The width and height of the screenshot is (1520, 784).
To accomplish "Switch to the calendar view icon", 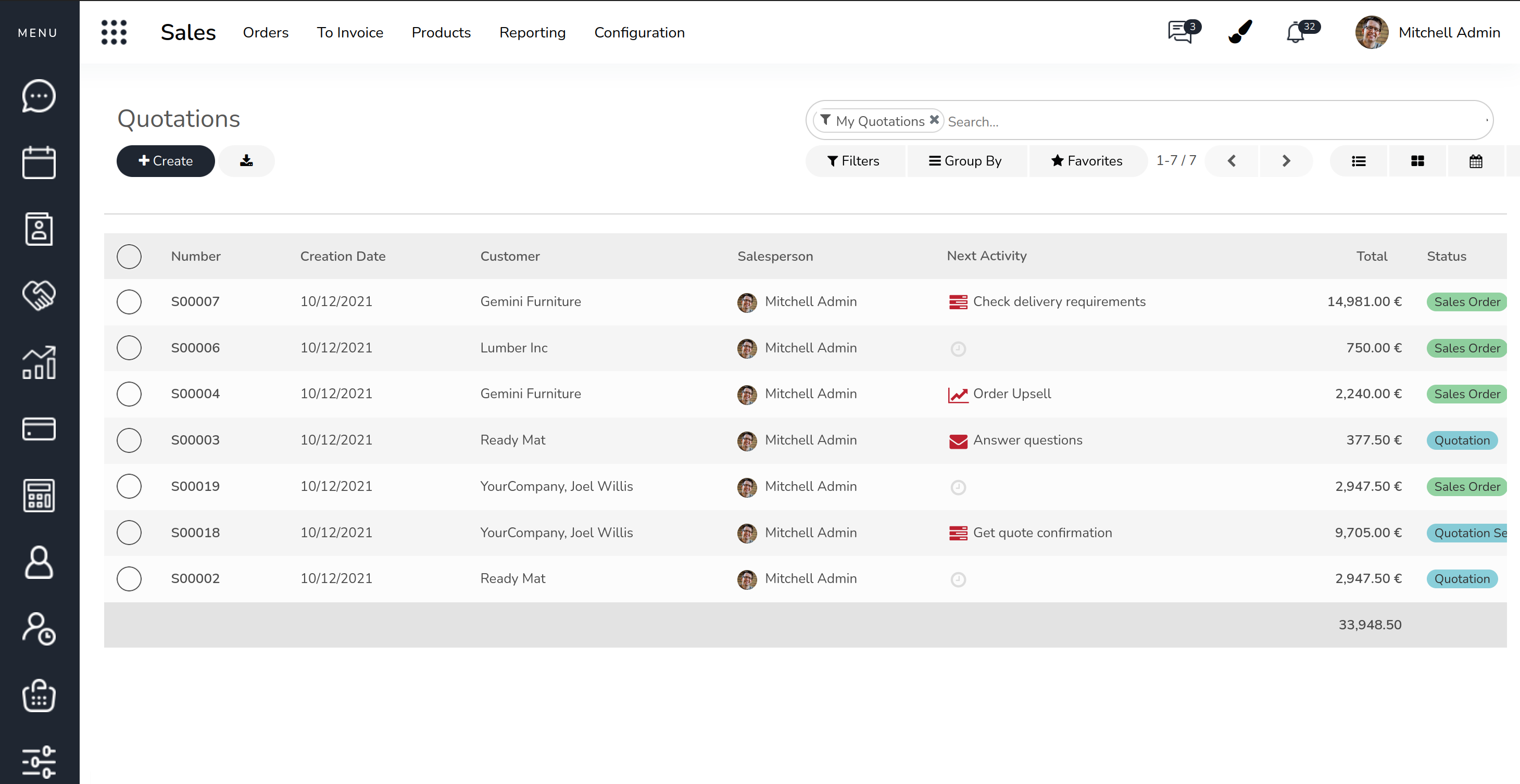I will [1475, 161].
